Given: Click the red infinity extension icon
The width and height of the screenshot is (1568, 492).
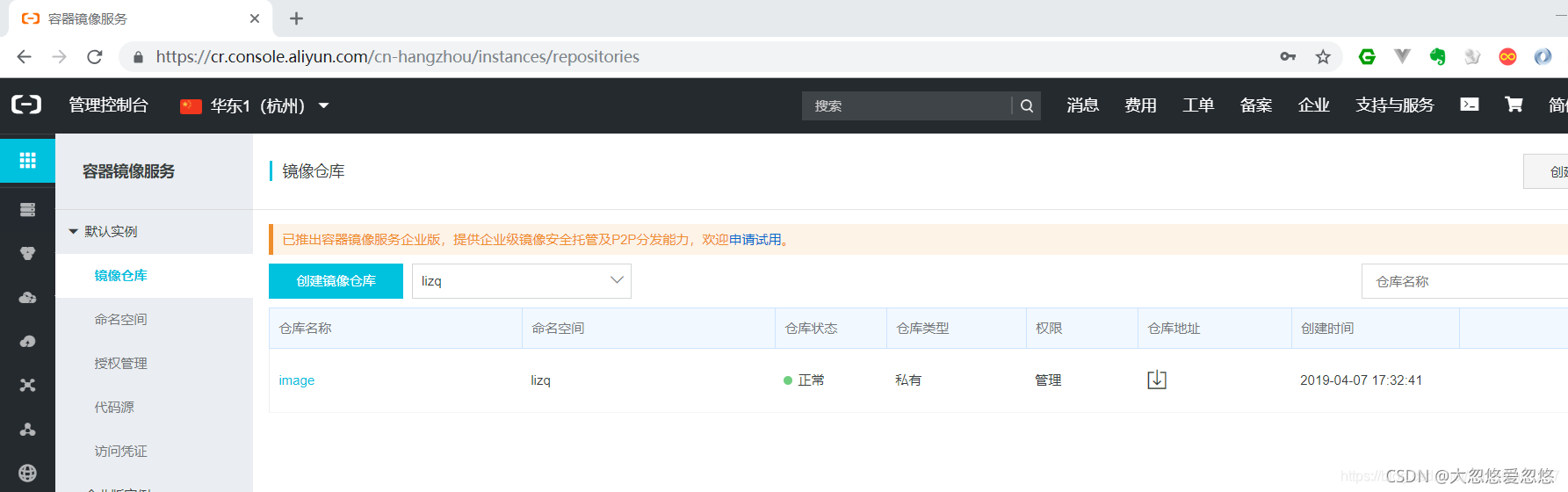Looking at the screenshot, I should pos(1507,57).
